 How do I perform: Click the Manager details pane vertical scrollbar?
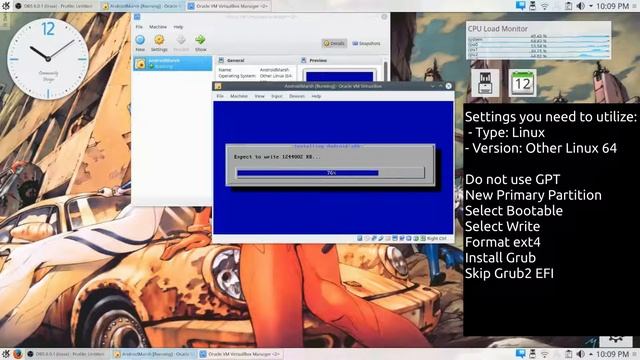coord(385,70)
